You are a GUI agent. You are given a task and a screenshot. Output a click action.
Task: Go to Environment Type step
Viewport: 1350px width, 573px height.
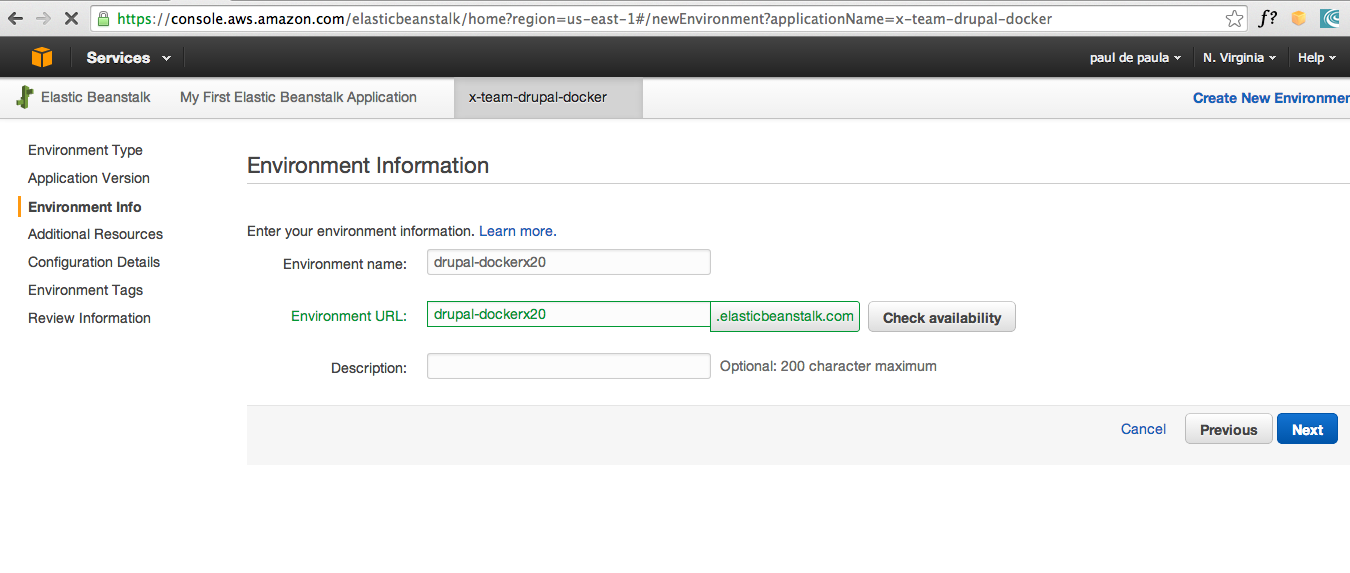pyautogui.click(x=85, y=150)
